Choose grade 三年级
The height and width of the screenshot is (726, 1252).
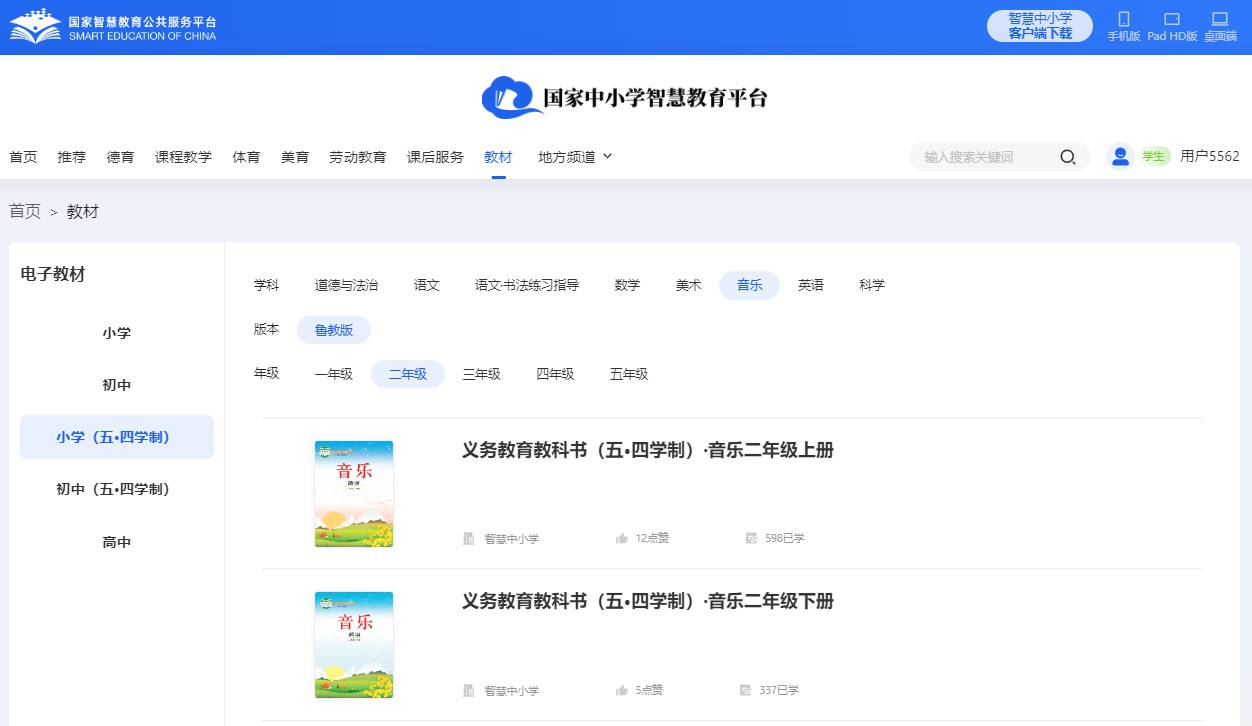[481, 374]
